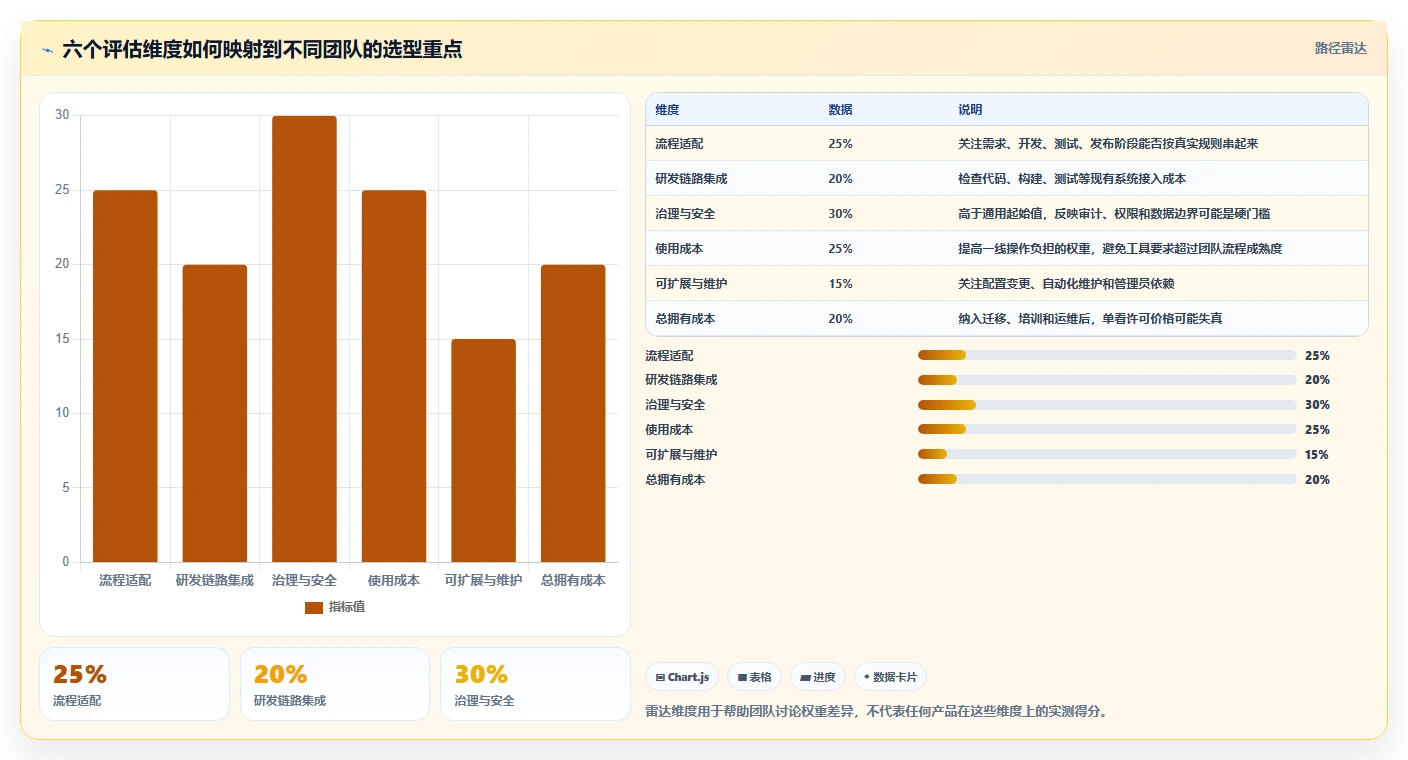Viewport: 1408px width, 760px height.
Task: Click the 流程适配 progress bar
Action: click(1107, 355)
